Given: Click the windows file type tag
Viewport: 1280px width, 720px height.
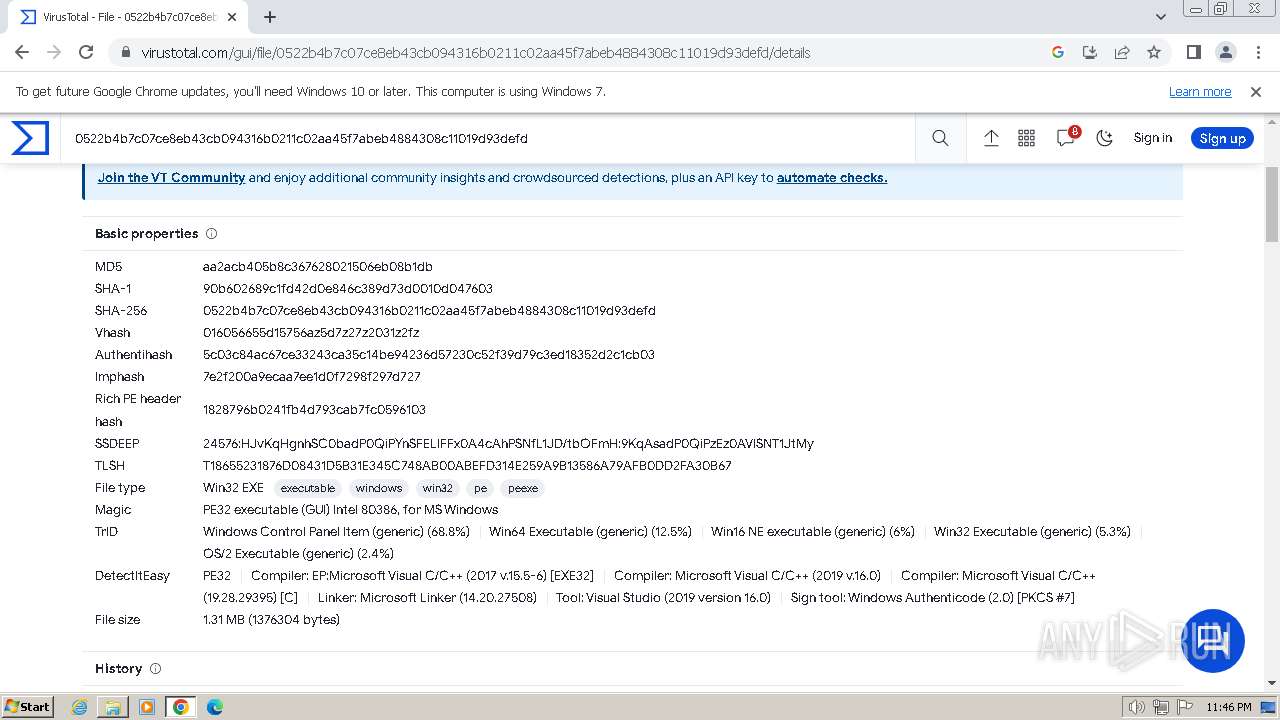Looking at the screenshot, I should click(379, 488).
